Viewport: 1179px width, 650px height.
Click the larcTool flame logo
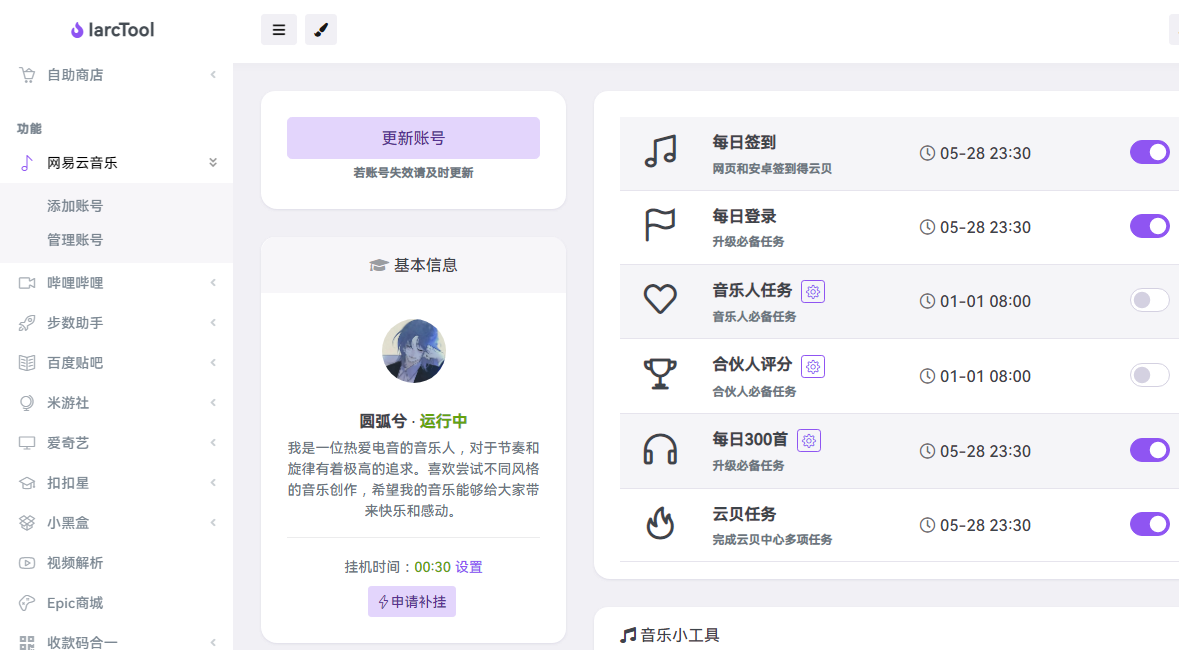click(77, 30)
